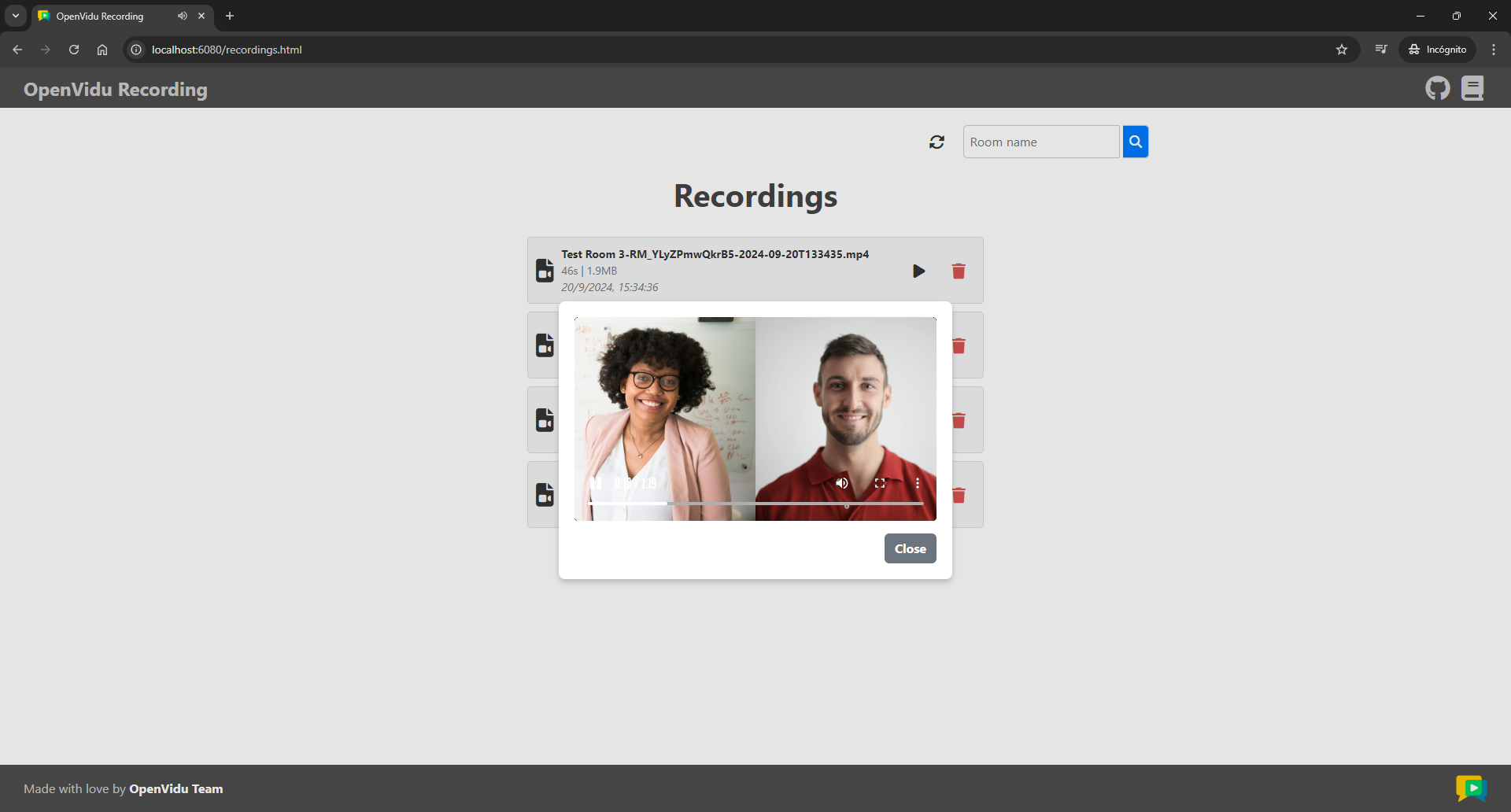Image resolution: width=1511 pixels, height=812 pixels.
Task: Seek on the video progress bar
Action: tap(755, 503)
